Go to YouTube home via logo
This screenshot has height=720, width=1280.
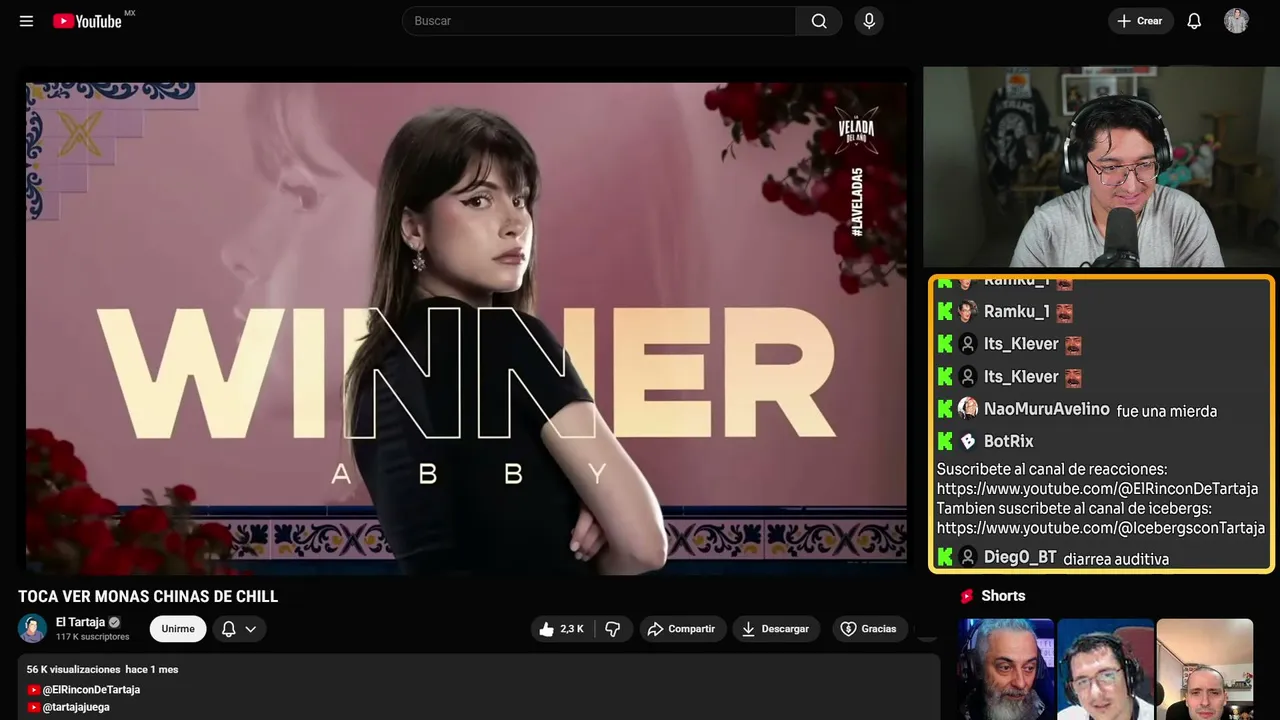point(87,21)
